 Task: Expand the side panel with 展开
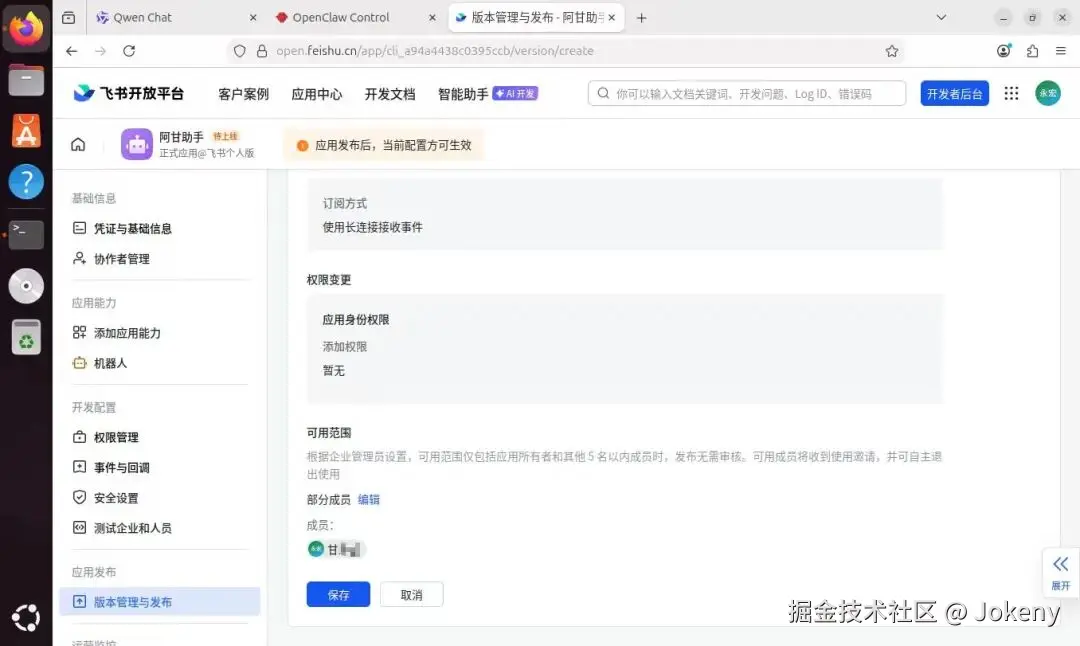[1061, 573]
